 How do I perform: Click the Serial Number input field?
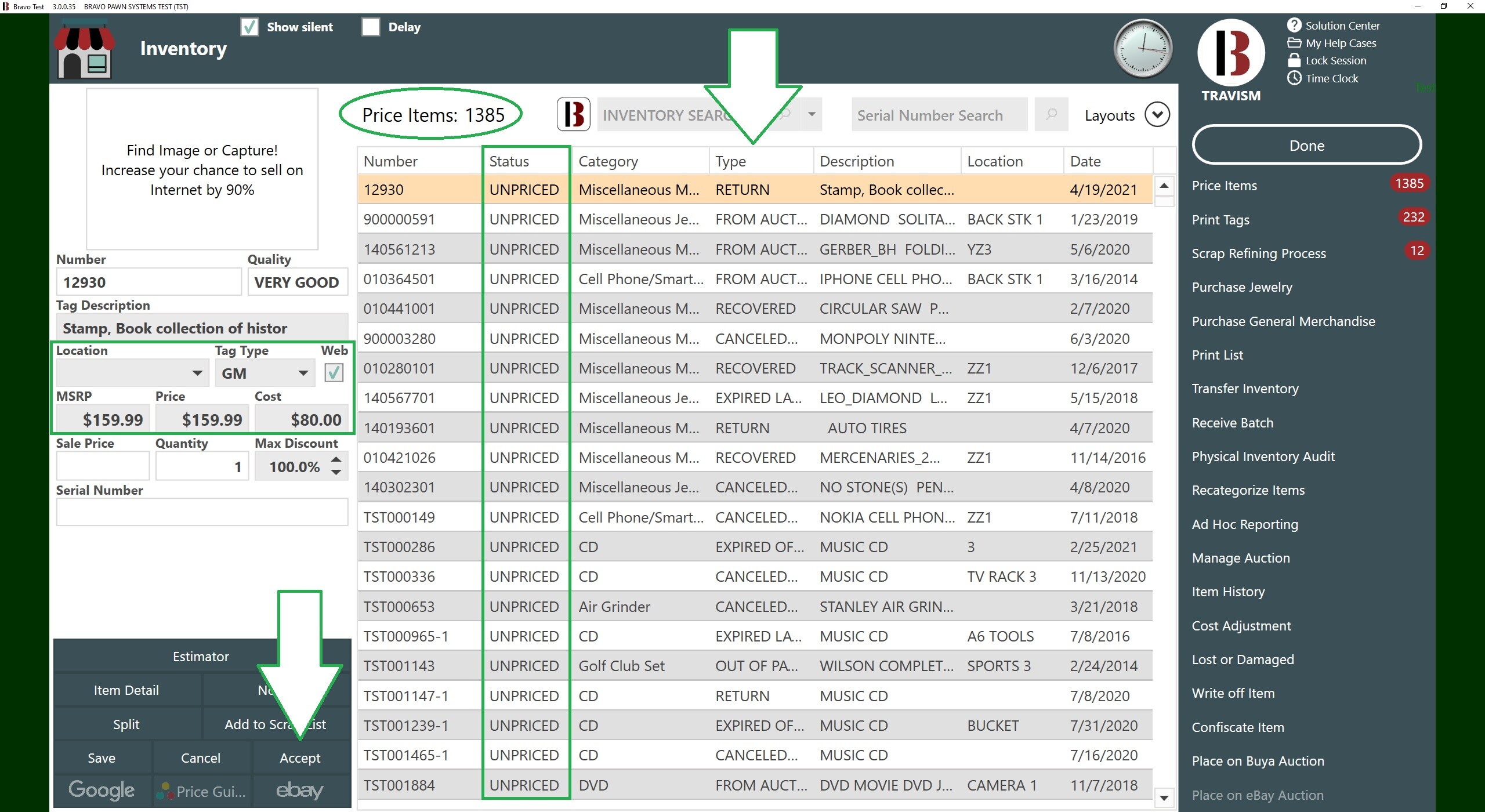202,512
